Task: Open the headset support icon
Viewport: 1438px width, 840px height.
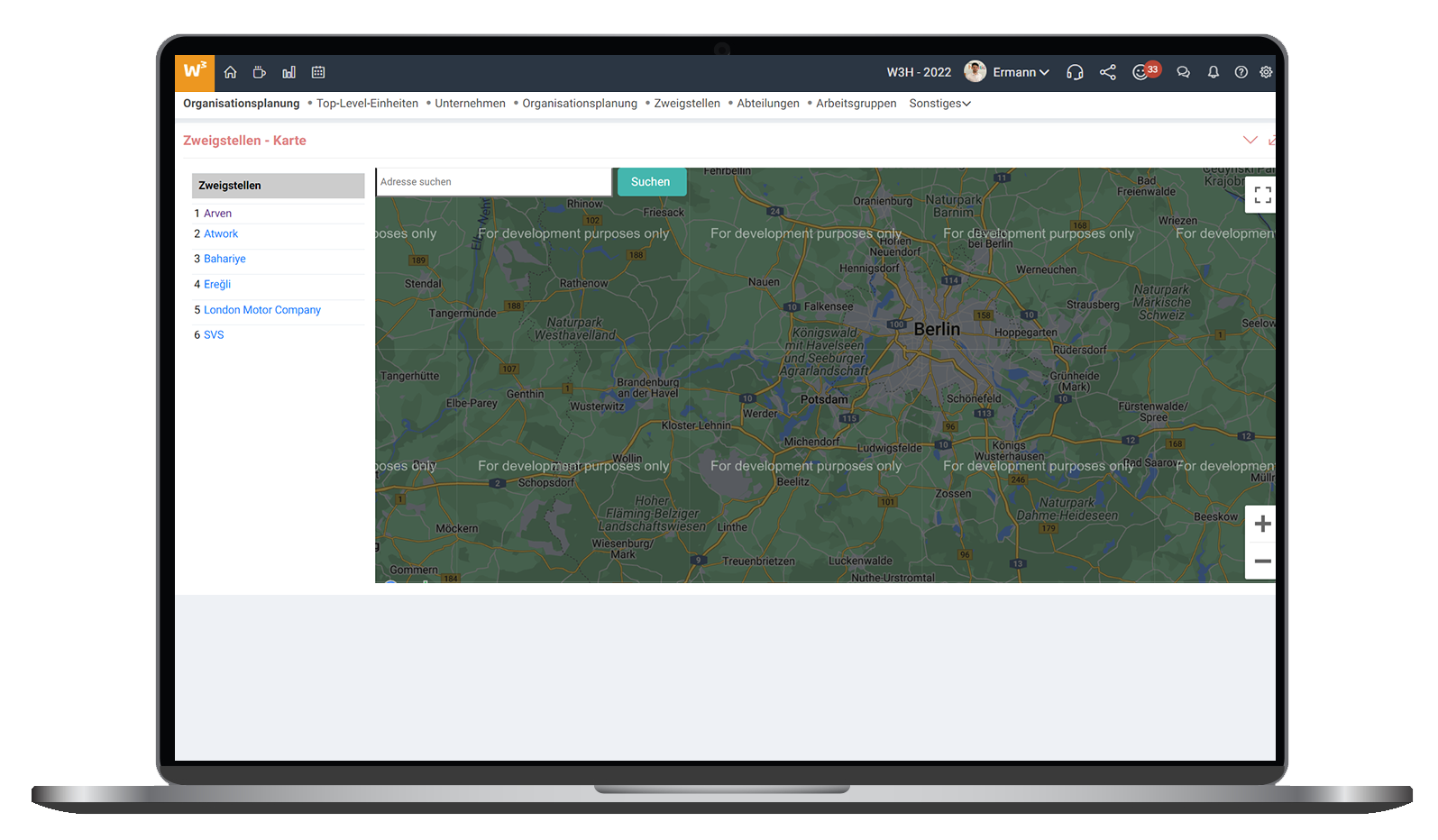Action: click(1075, 72)
